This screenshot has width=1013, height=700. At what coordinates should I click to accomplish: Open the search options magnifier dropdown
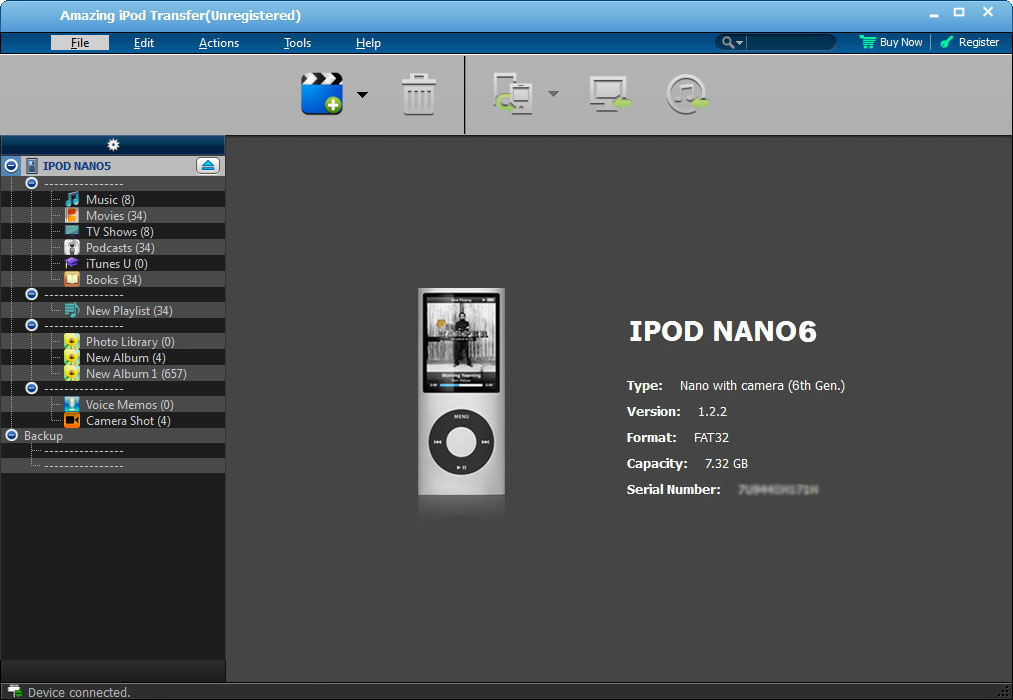click(x=732, y=43)
